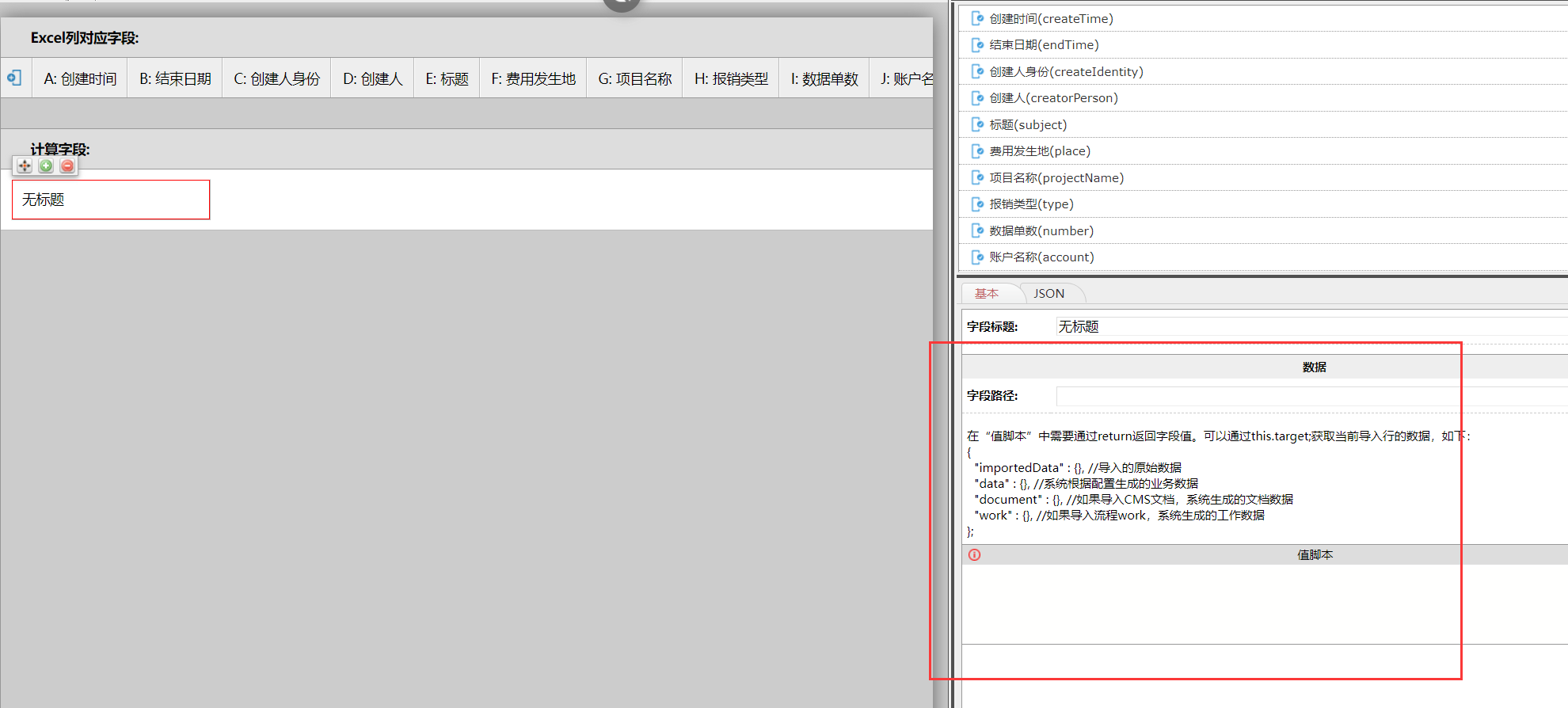1568x708 pixels.
Task: Click the red remove calculated field icon
Action: tap(67, 166)
